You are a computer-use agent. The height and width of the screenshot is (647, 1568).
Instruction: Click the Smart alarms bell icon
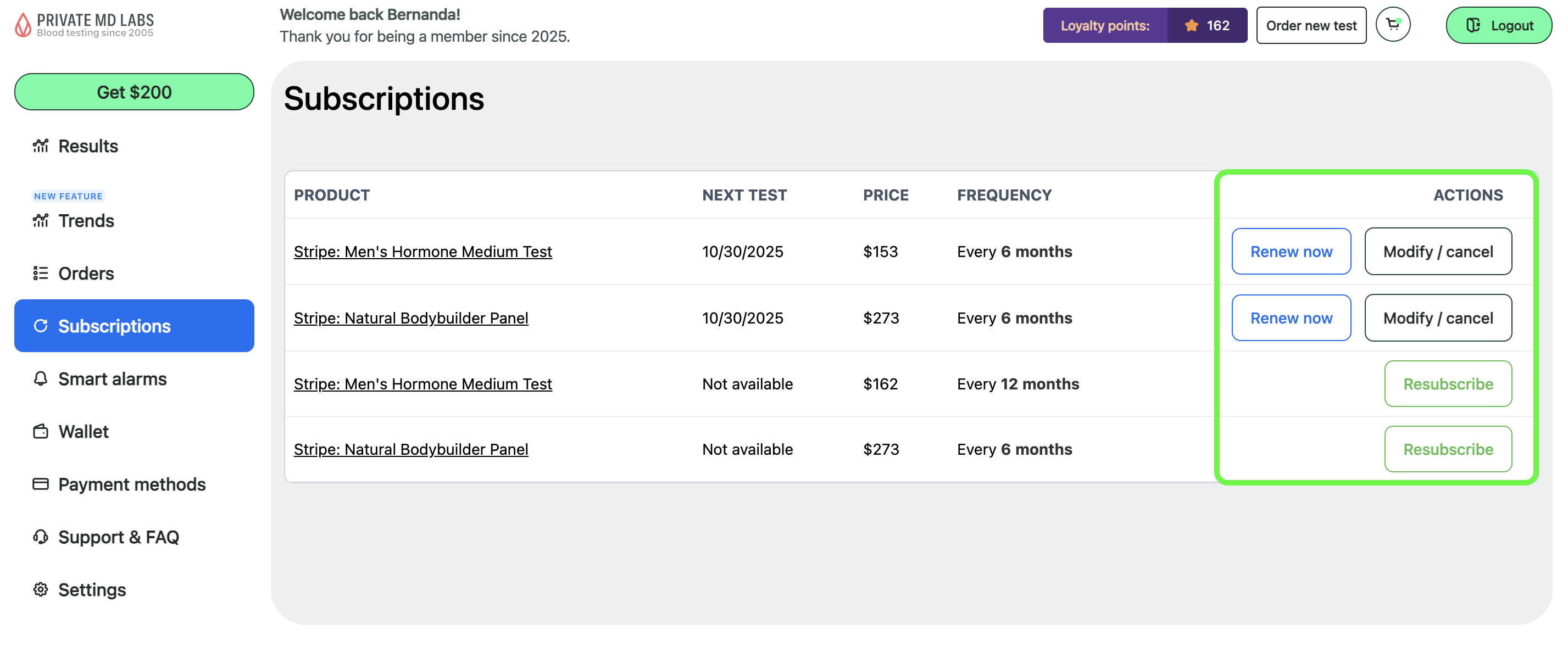41,378
